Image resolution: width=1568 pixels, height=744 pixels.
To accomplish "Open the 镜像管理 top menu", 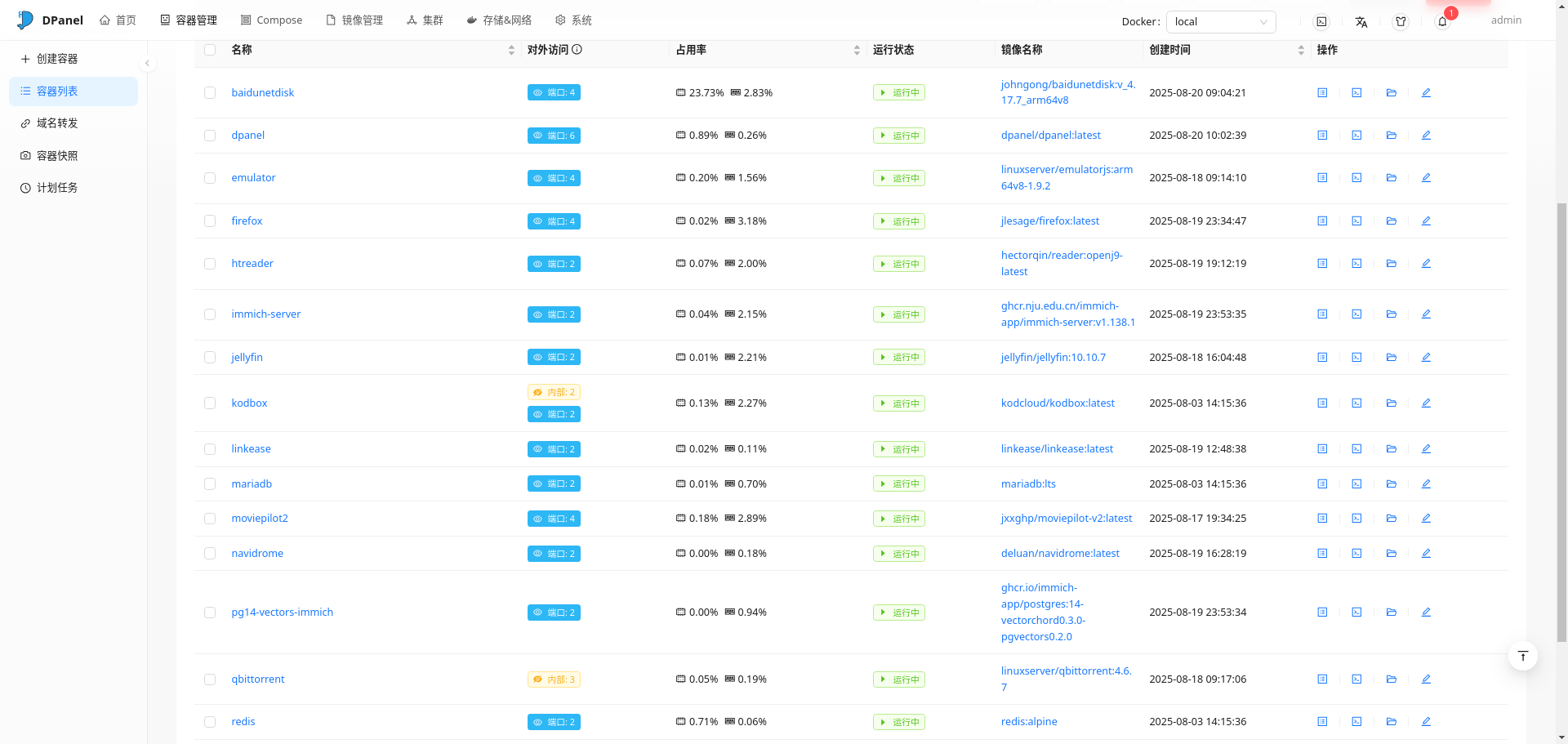I will click(354, 20).
